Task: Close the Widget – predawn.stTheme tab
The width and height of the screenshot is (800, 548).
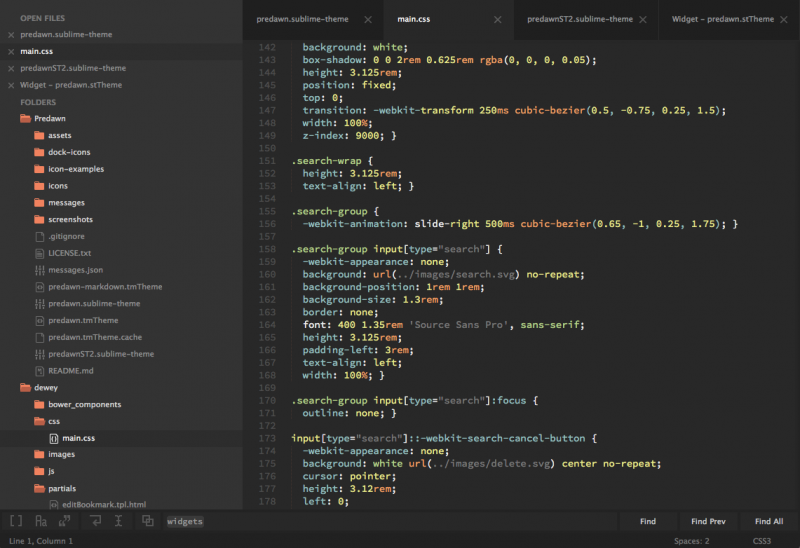Action: point(784,19)
